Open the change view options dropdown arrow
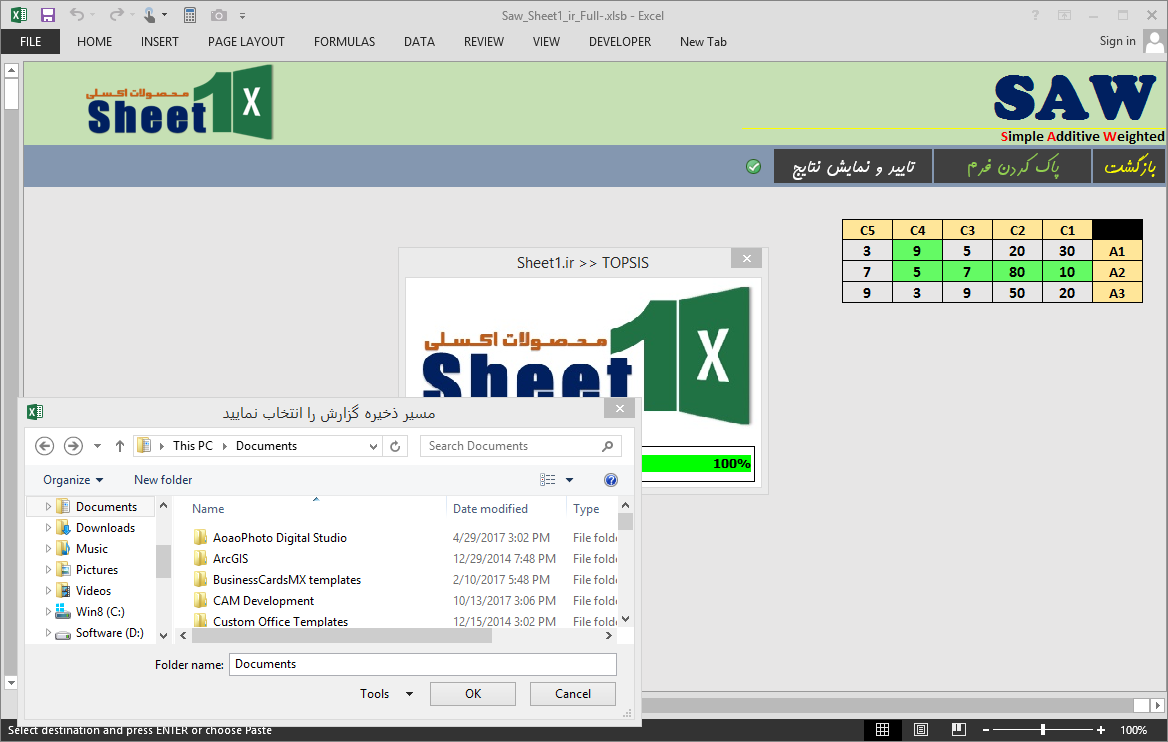 click(x=569, y=480)
